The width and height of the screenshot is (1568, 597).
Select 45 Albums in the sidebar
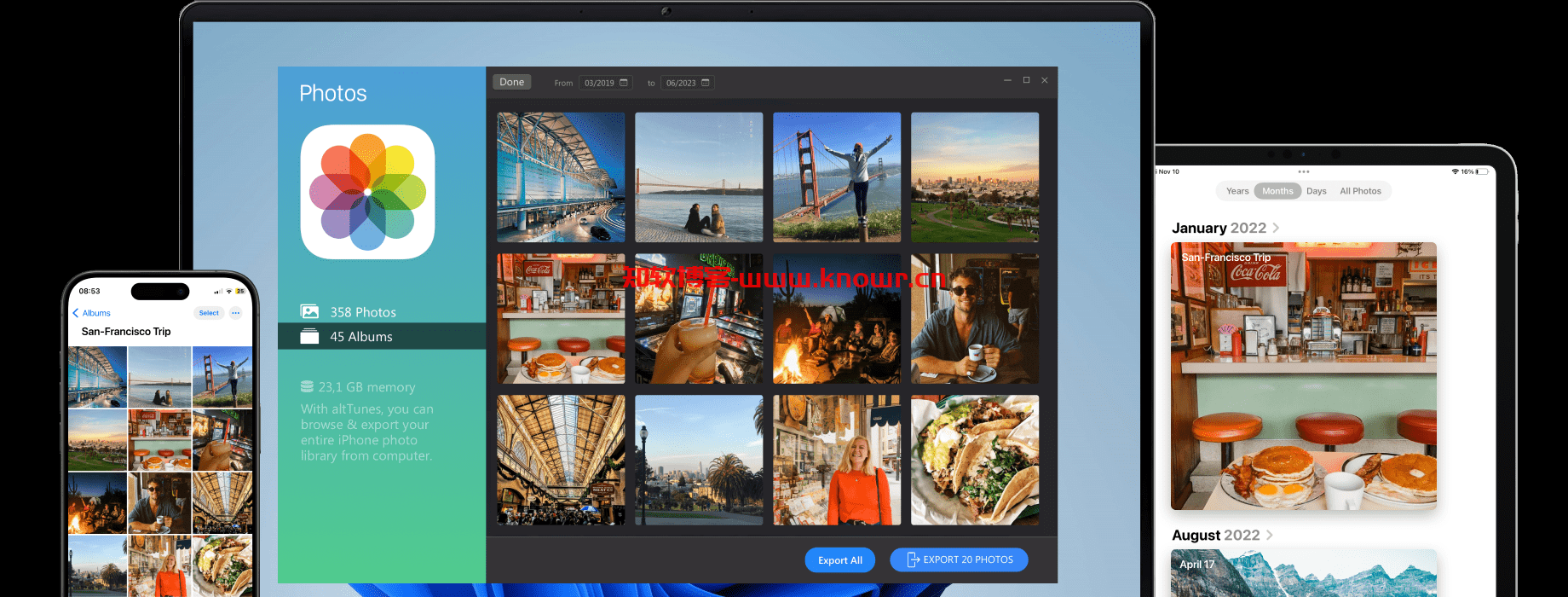coord(382,336)
